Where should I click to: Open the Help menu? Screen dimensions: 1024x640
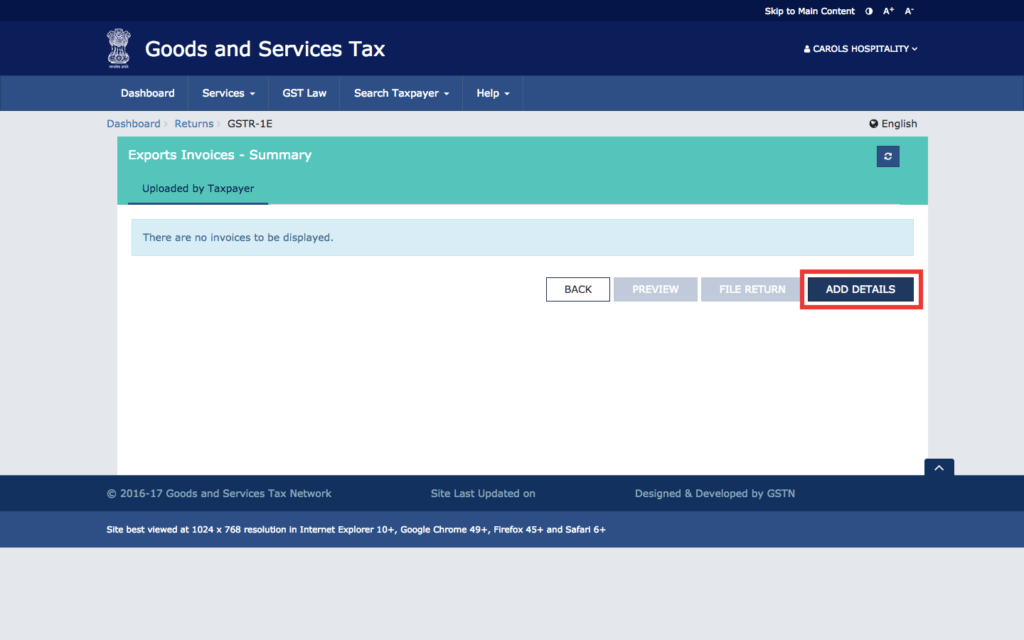click(x=492, y=92)
